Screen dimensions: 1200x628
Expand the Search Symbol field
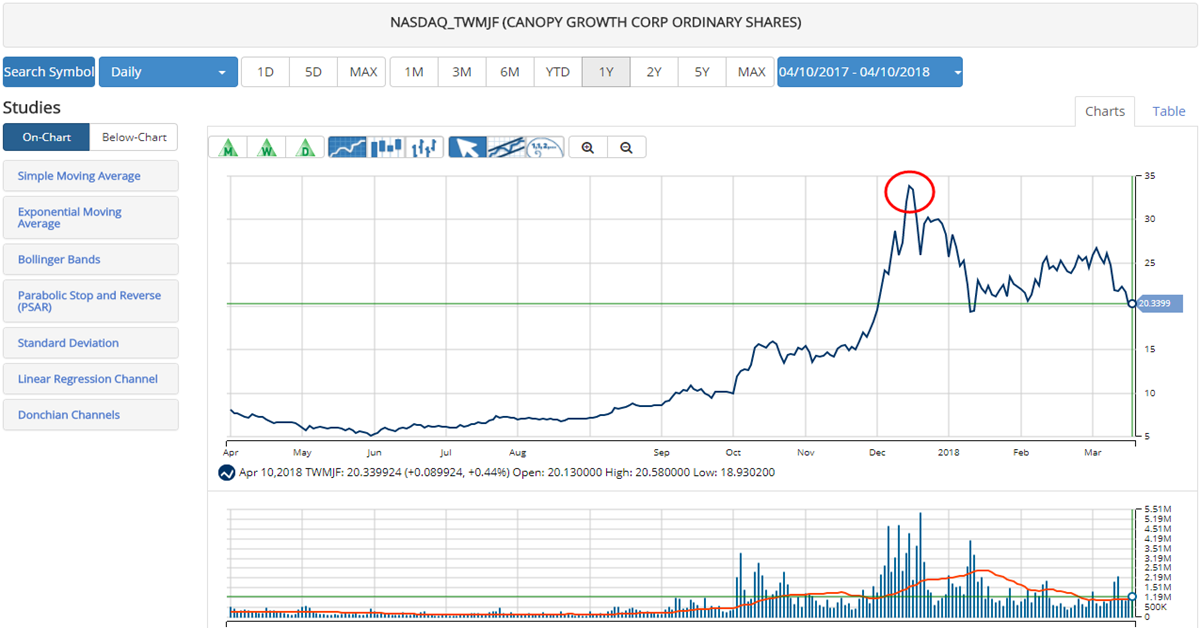48,71
